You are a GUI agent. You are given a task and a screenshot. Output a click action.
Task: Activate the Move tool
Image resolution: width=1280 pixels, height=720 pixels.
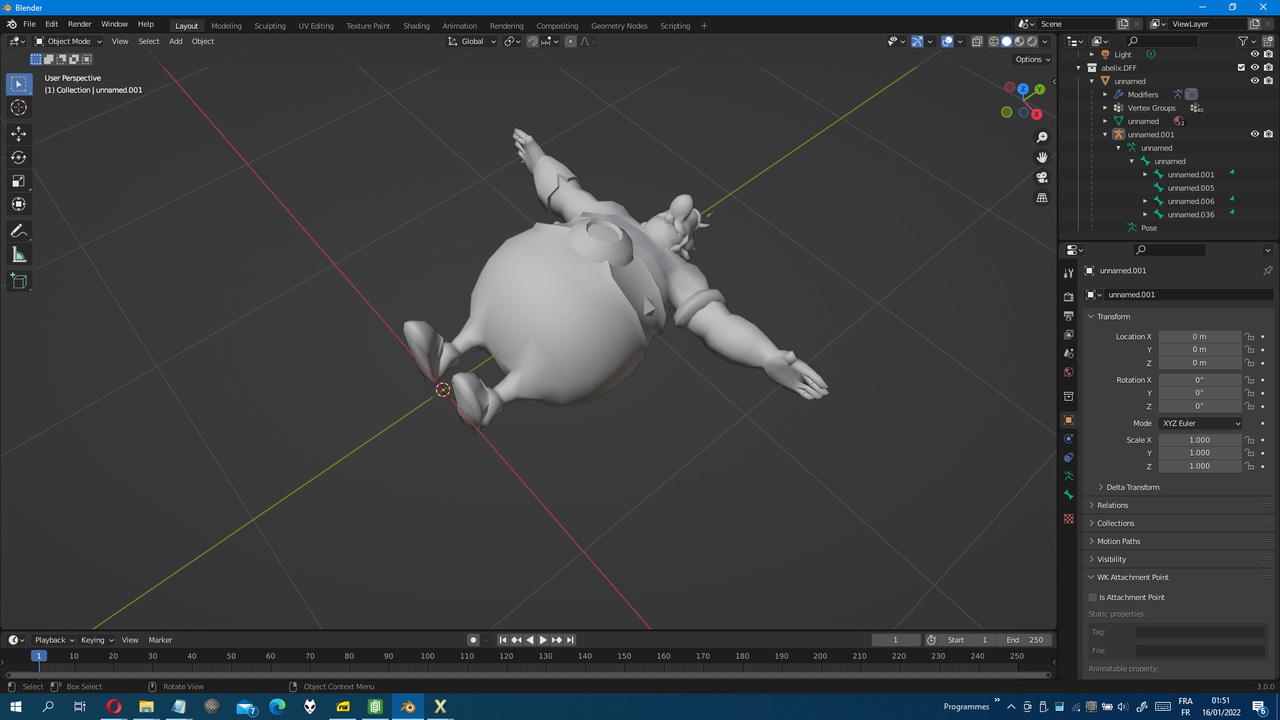tap(18, 134)
